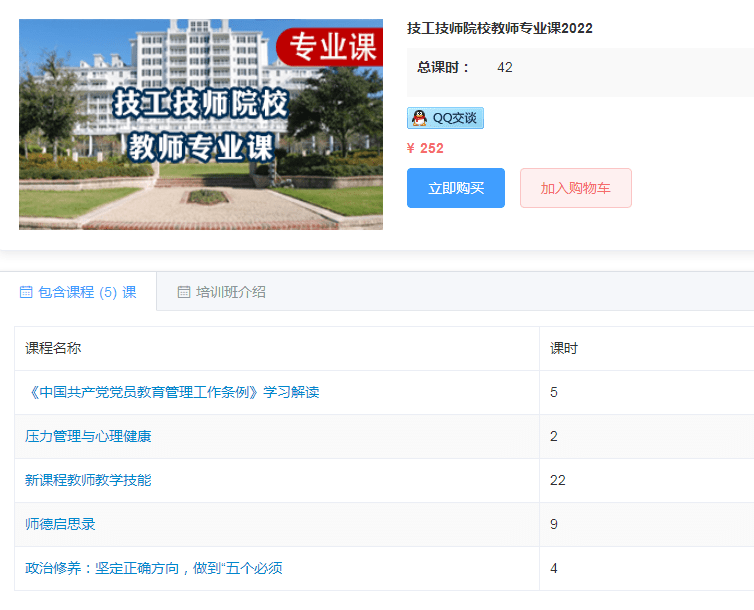Open 《中国共产党党员教育管理工作条例》学习解读 course link
754x610 pixels.
pyautogui.click(x=172, y=392)
